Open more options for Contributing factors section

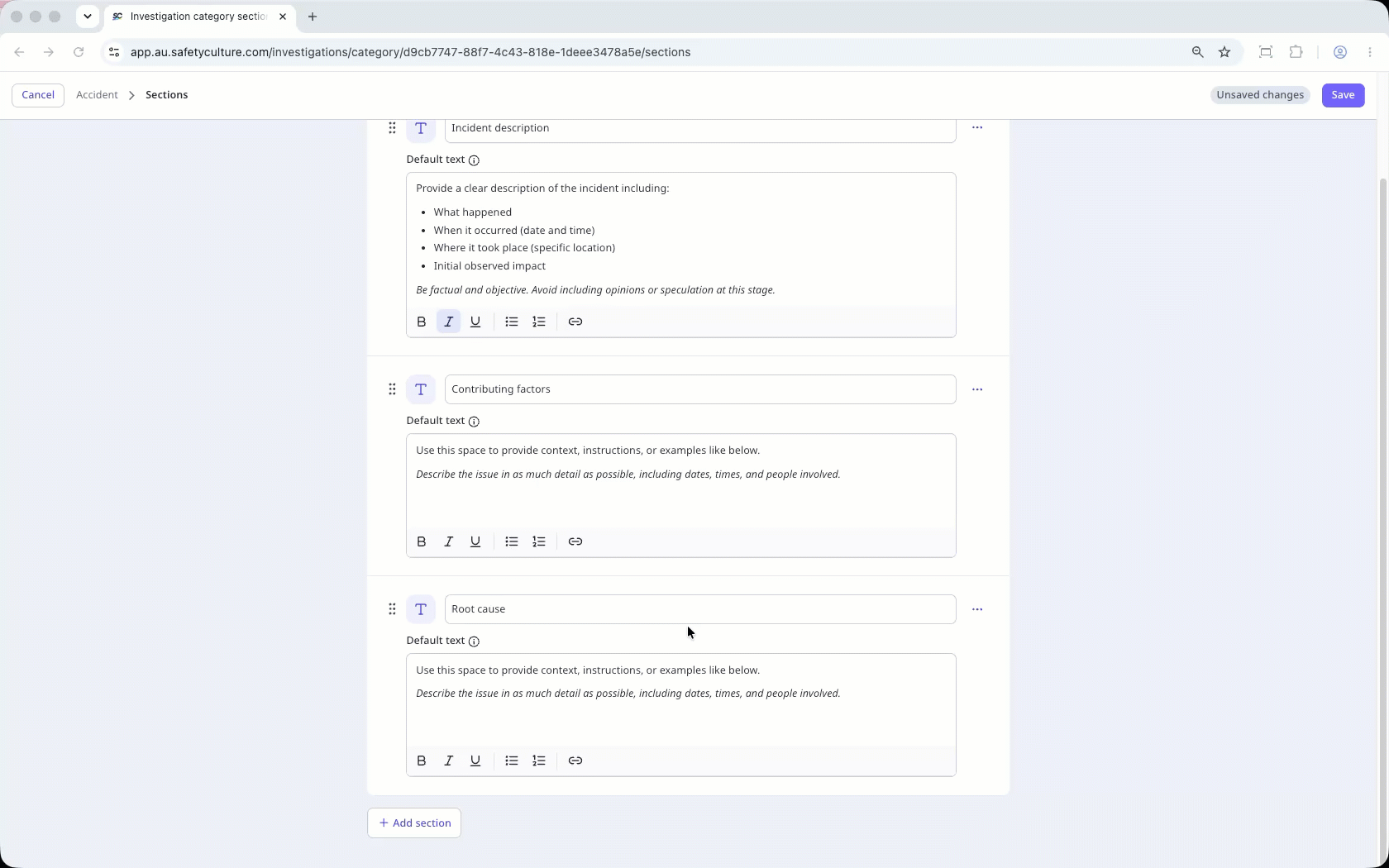[x=977, y=389]
